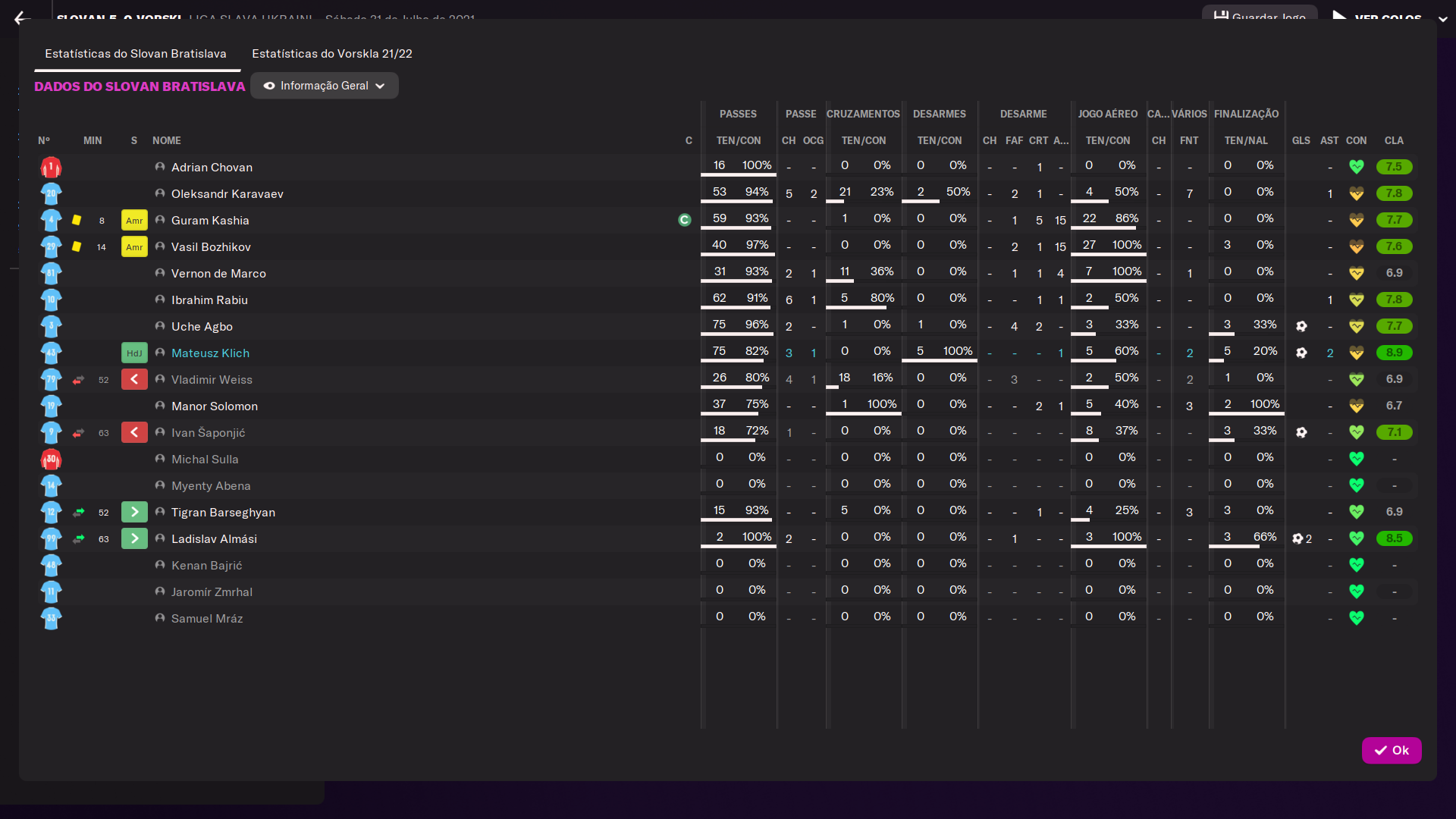Image resolution: width=1456 pixels, height=819 pixels.
Task: Click the Amr status badge for Vasil Bozhikov
Action: point(134,247)
